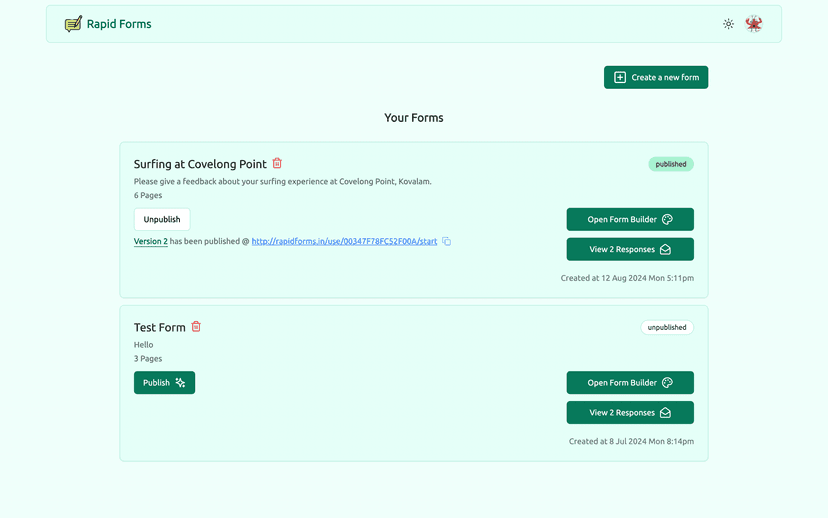This screenshot has width=828, height=518.
Task: Click the Rapid Forms logo icon
Action: point(73,24)
